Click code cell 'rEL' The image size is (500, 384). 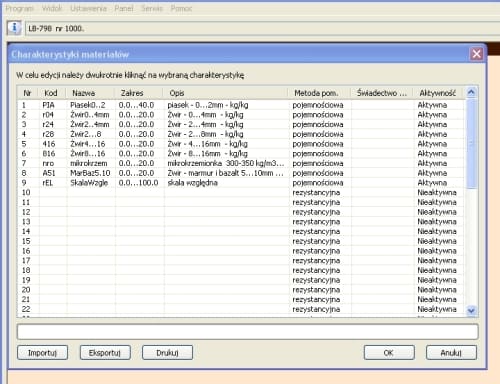pyautogui.click(x=48, y=183)
